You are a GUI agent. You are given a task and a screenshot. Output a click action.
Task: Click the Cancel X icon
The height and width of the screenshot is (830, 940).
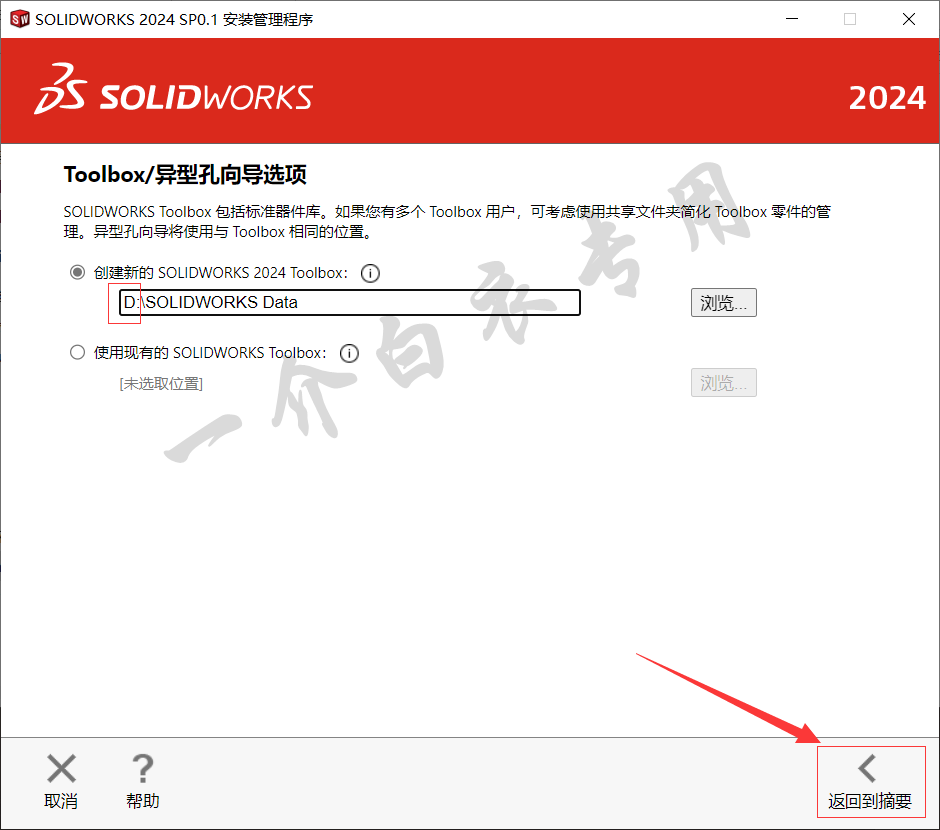click(61, 769)
